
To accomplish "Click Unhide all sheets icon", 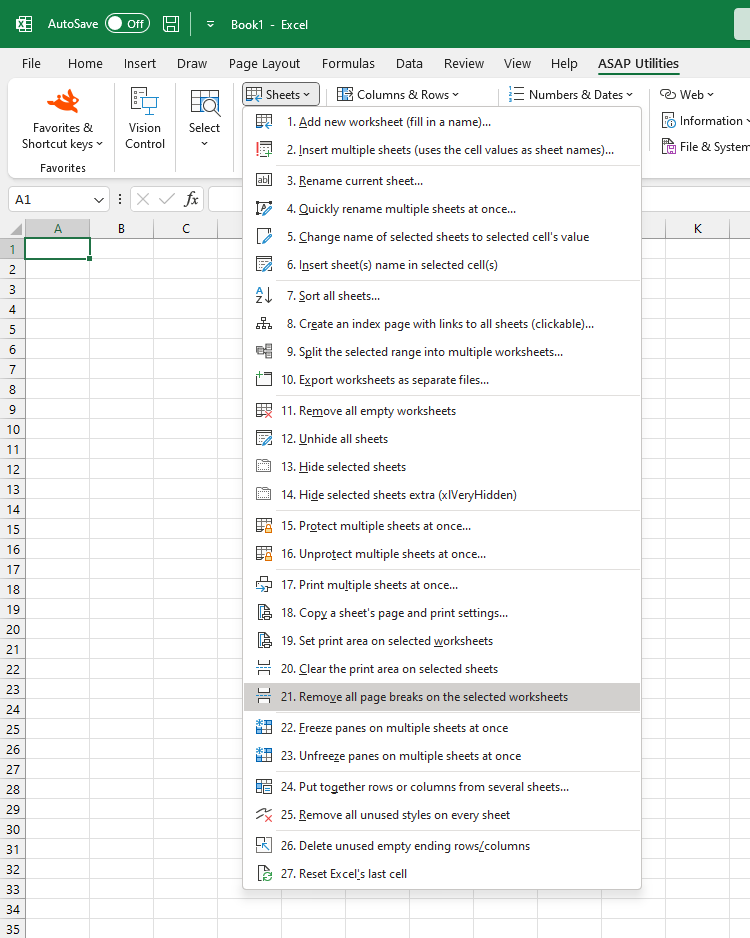I will 264,438.
